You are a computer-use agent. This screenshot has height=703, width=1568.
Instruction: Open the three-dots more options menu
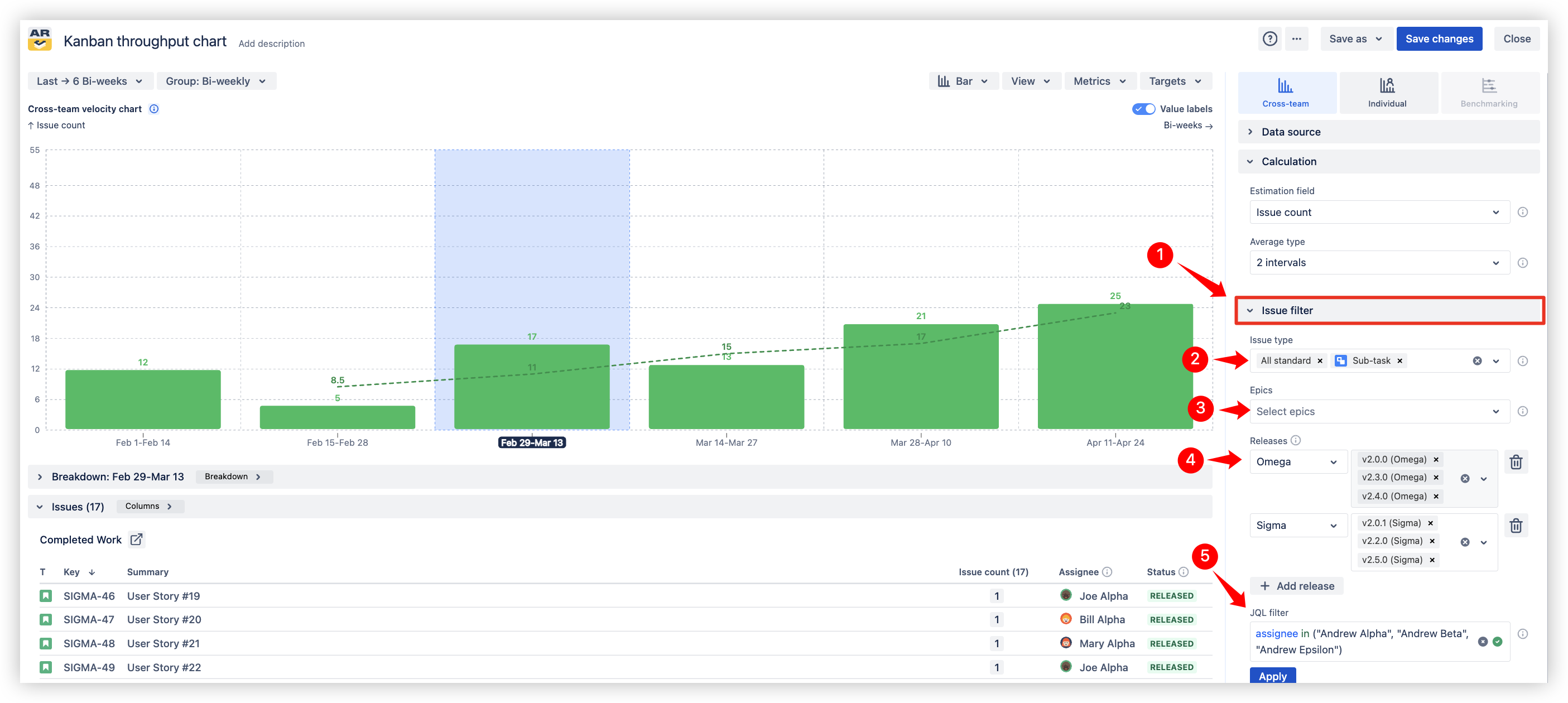click(x=1296, y=39)
